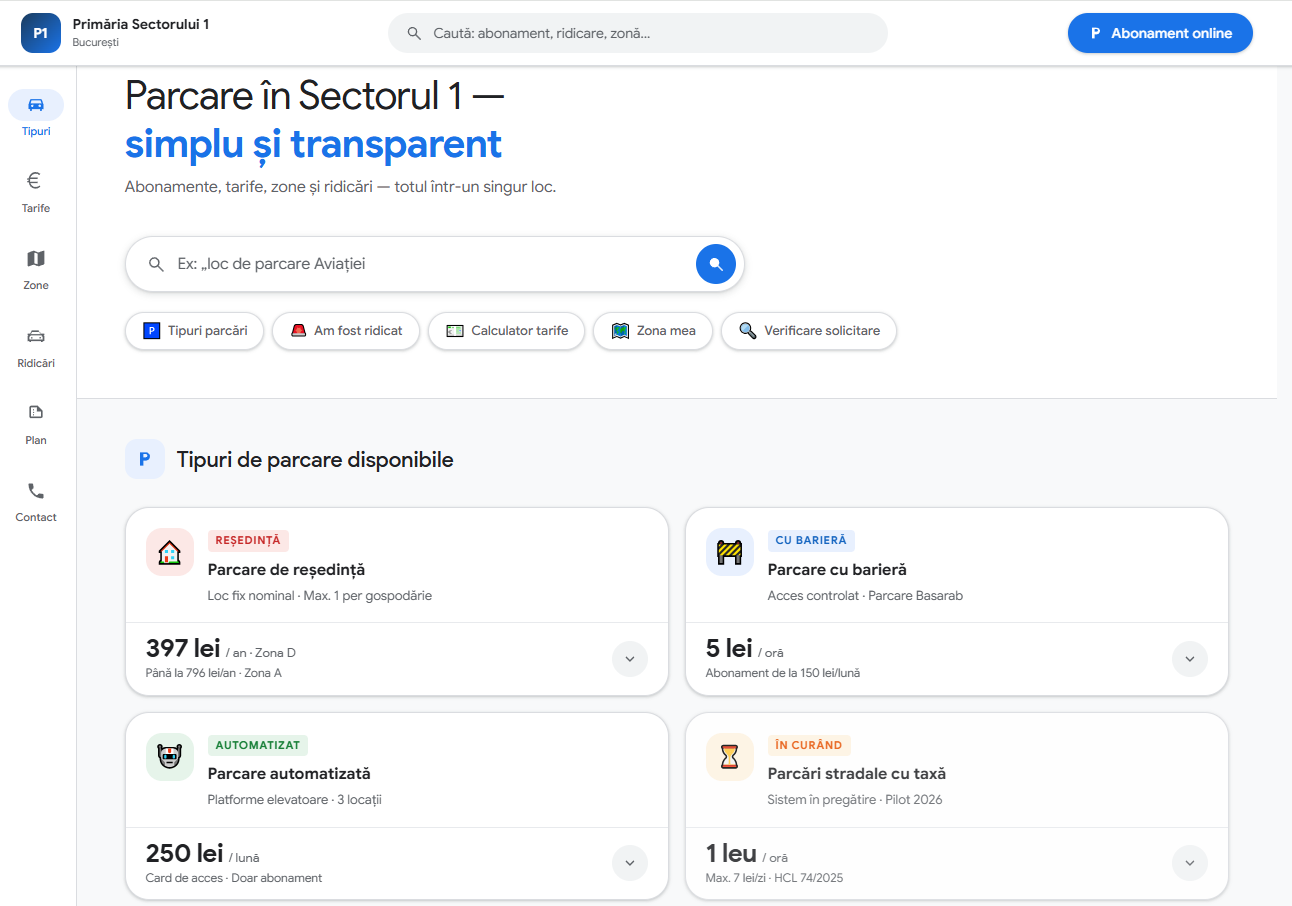The height and width of the screenshot is (906, 1292).
Task: Focus the main search box loc de parcare Aviației
Action: click(435, 264)
